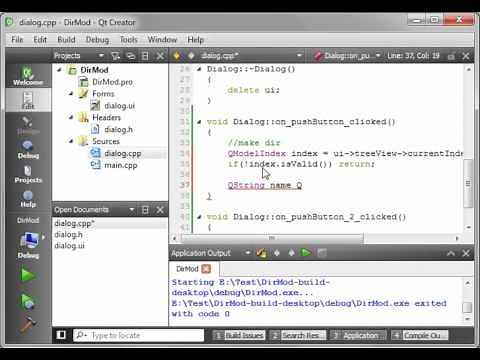Open the Build menu

[x=66, y=40]
